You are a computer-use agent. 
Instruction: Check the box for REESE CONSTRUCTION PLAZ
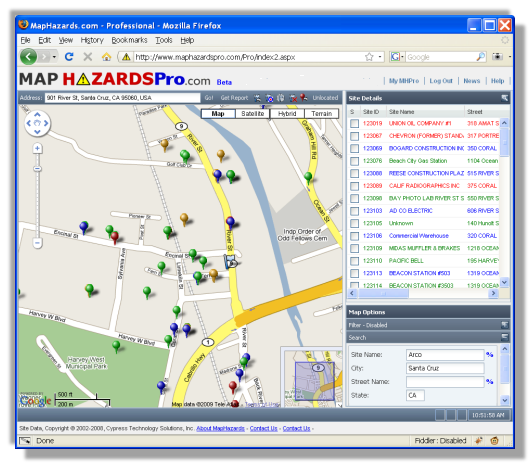point(354,173)
